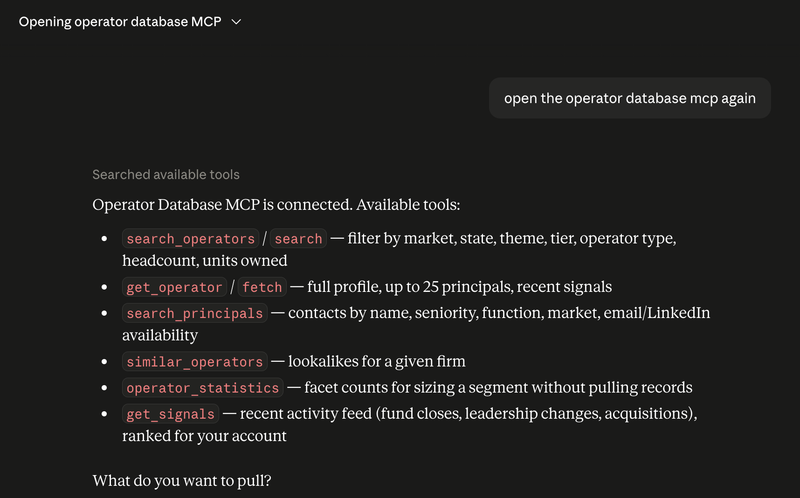Click the similar_operators code tag

coord(194,361)
